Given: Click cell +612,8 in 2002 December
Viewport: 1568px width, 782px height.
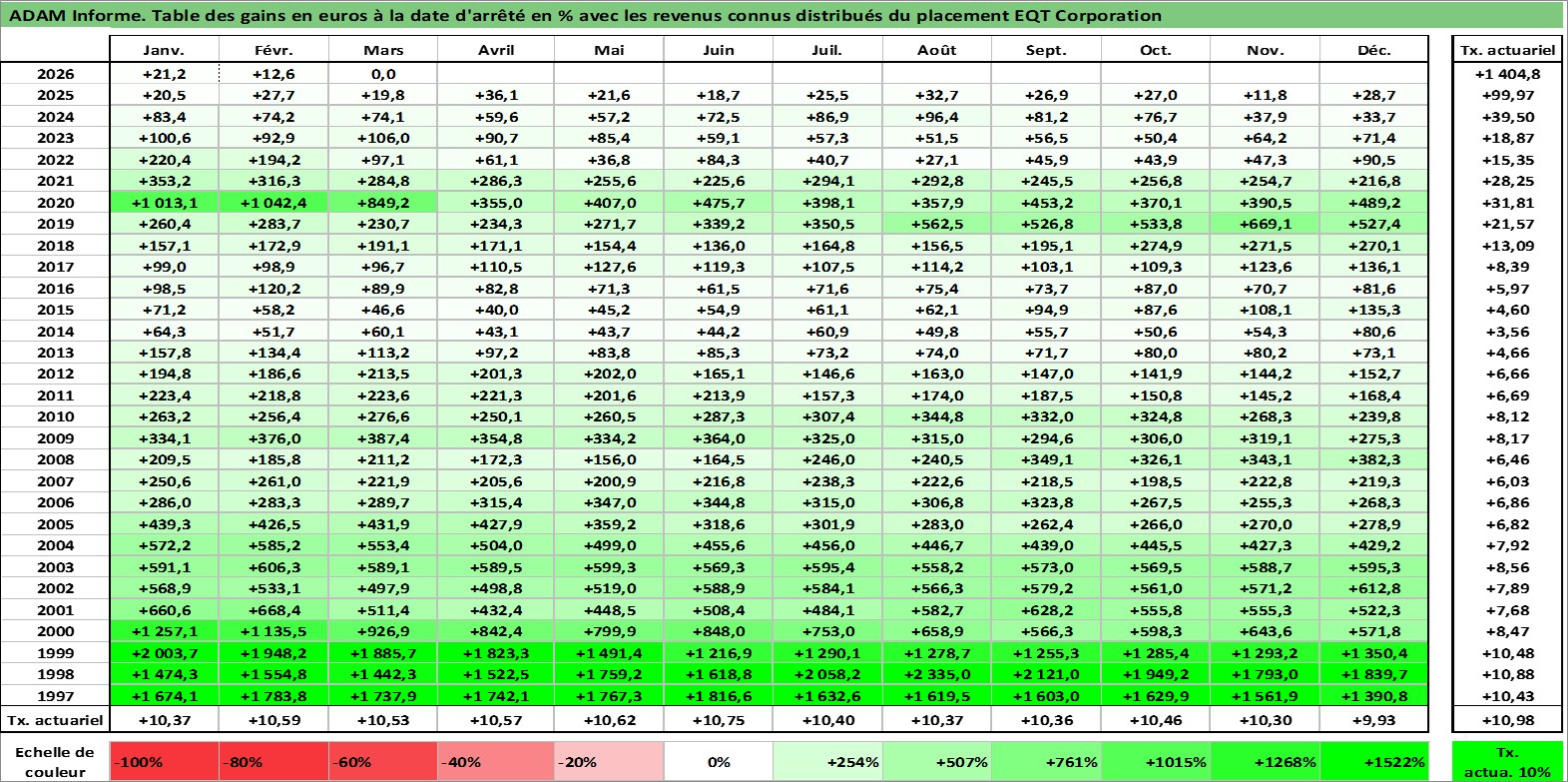Looking at the screenshot, I should (x=1373, y=588).
